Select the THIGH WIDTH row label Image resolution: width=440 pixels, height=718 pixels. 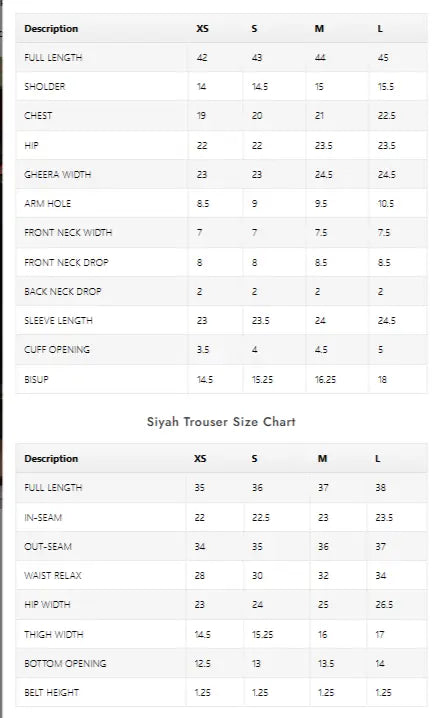pyautogui.click(x=54, y=634)
